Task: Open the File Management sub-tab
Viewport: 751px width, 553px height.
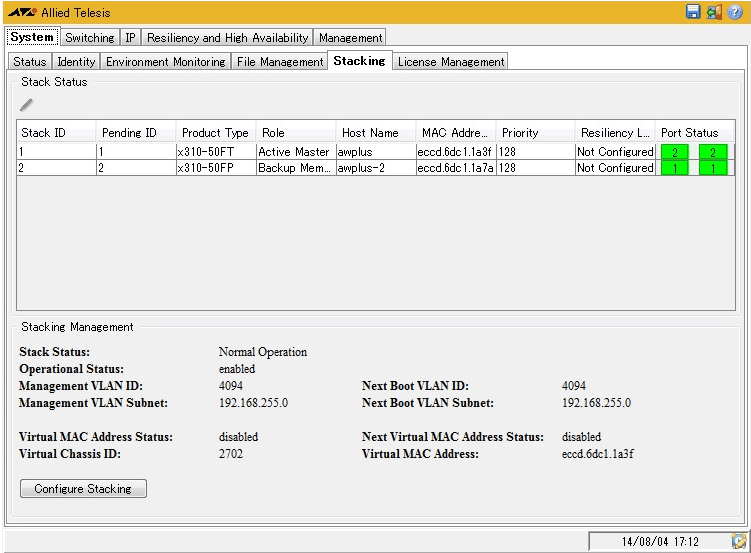Action: point(280,62)
